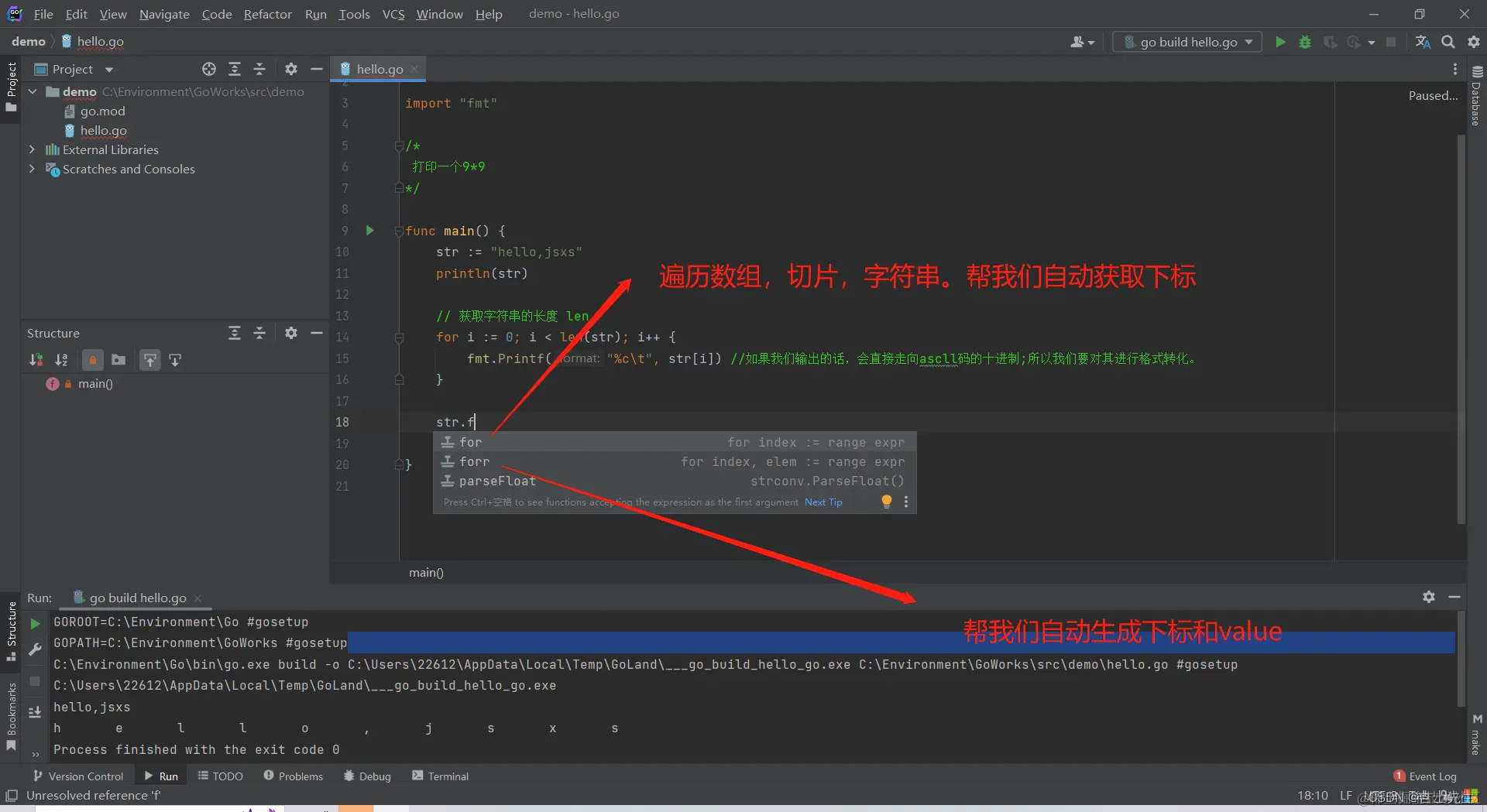Image resolution: width=1487 pixels, height=812 pixels.
Task: Open the File menu
Action: pos(43,14)
